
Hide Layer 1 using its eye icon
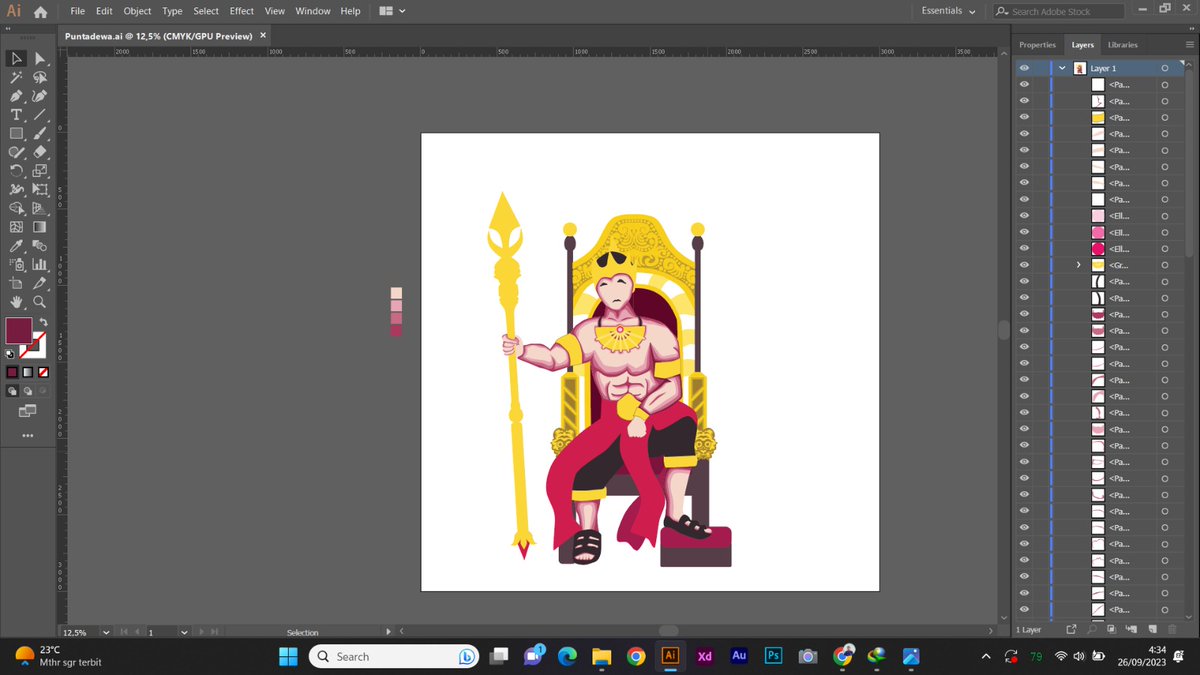(x=1024, y=68)
